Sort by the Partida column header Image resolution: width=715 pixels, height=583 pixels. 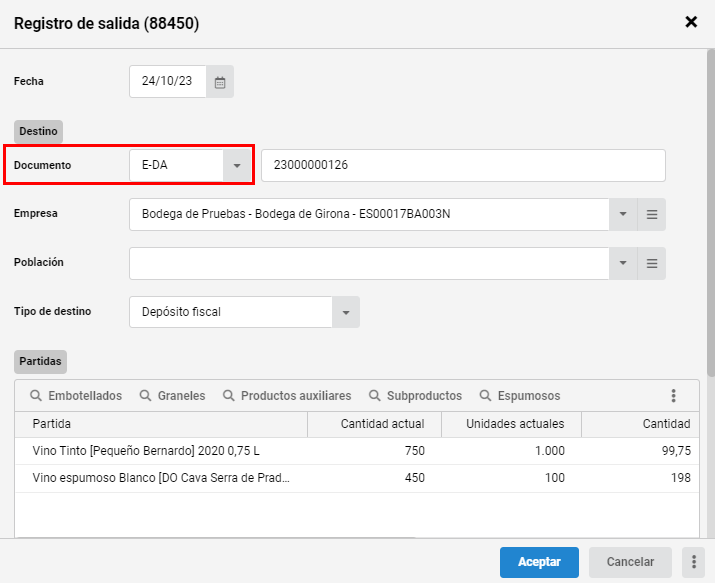pyautogui.click(x=161, y=424)
